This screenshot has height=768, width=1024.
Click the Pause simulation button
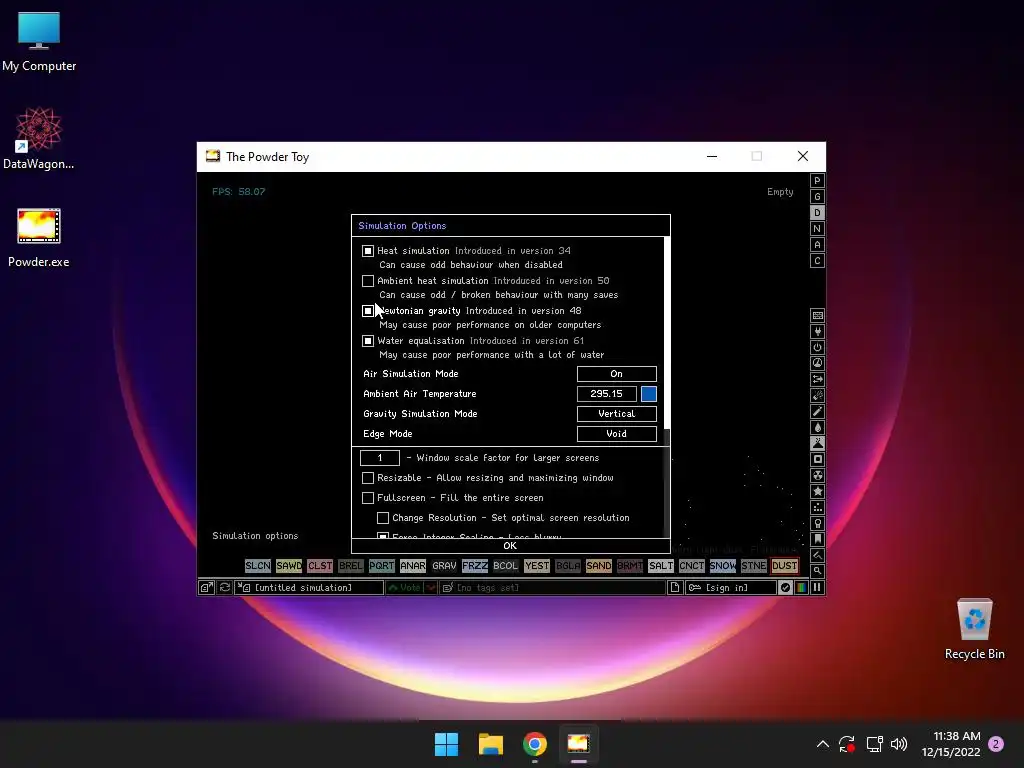[x=817, y=587]
